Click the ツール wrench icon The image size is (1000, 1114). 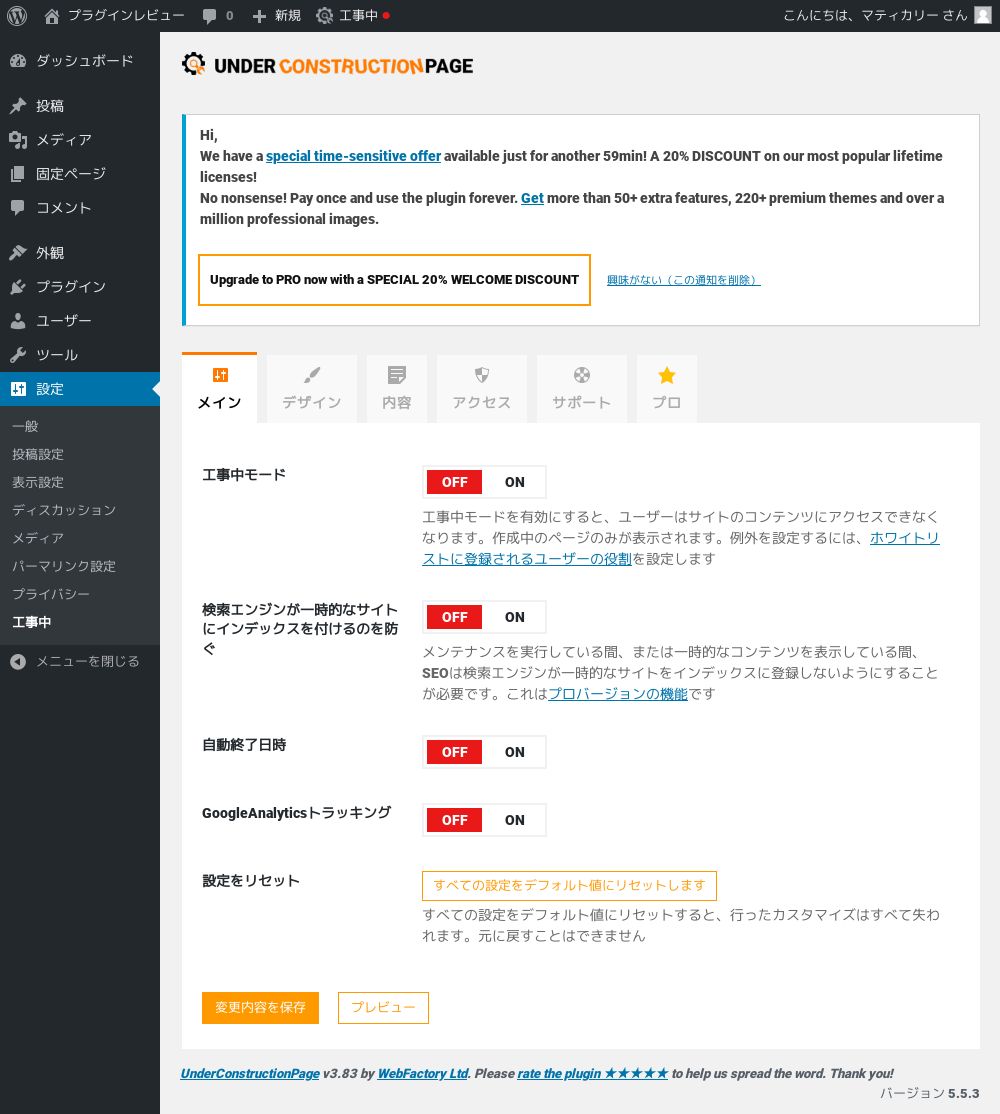click(x=18, y=355)
